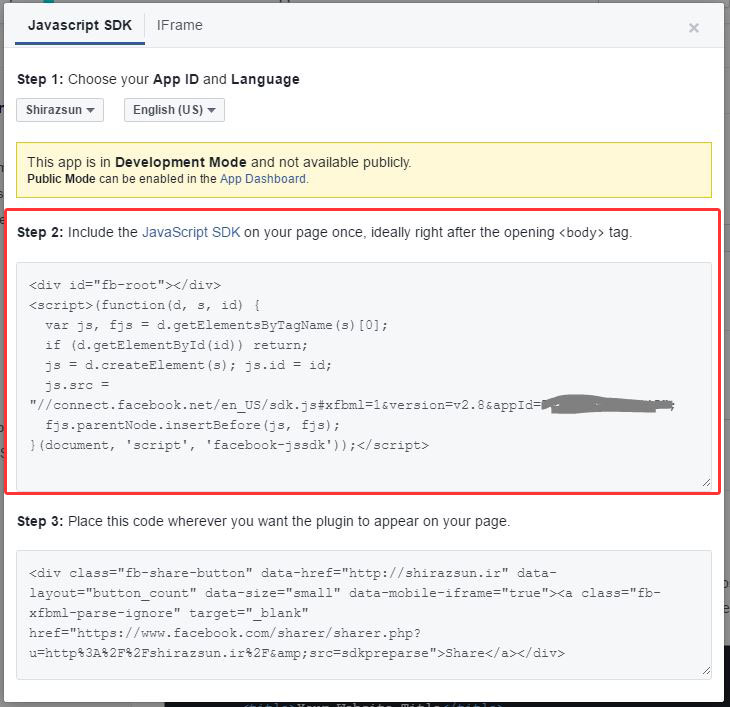Click the 'Public Mode' text in the notice

(61, 179)
